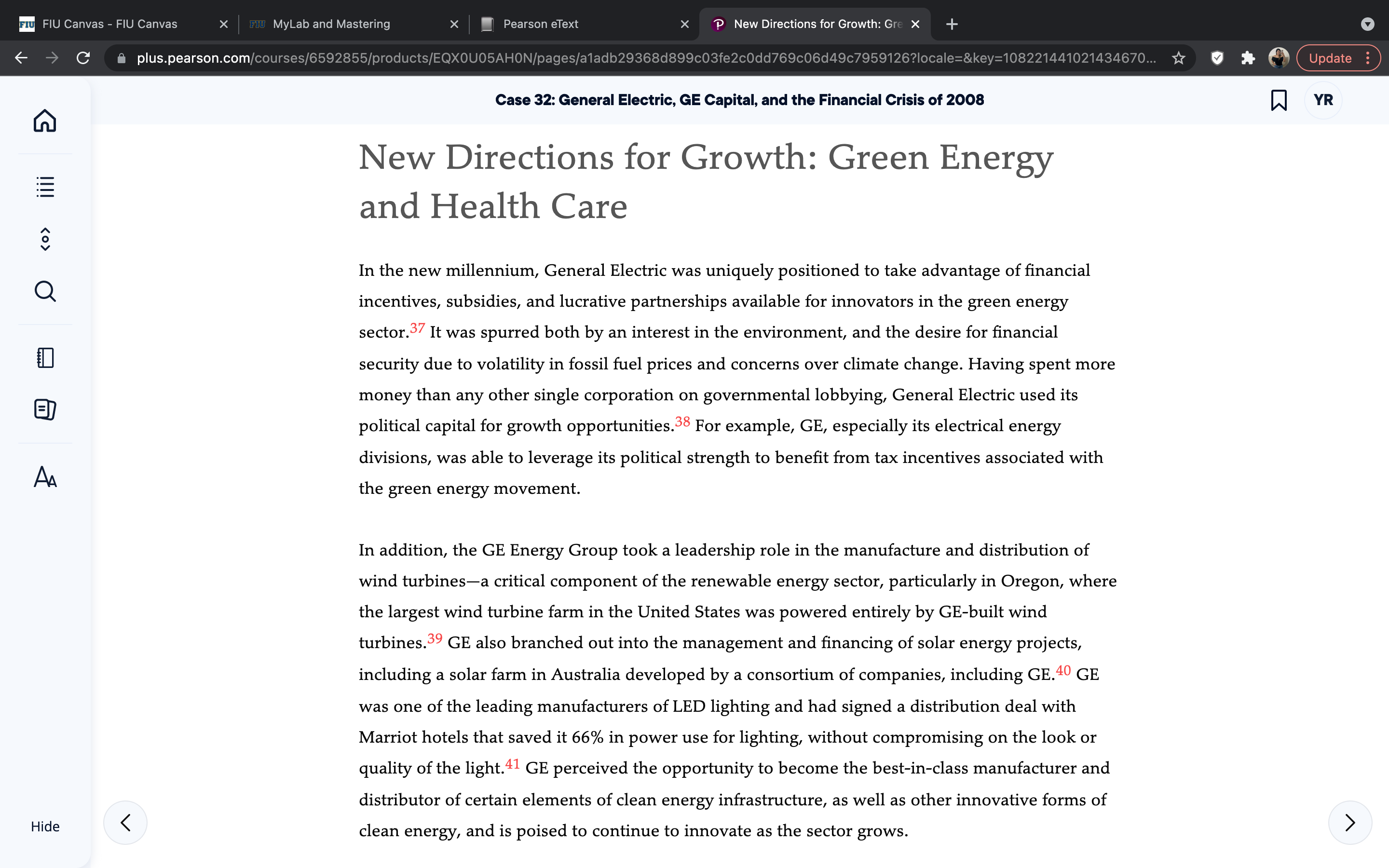Star this page in the address bar
The width and height of the screenshot is (1389, 868).
click(x=1178, y=58)
